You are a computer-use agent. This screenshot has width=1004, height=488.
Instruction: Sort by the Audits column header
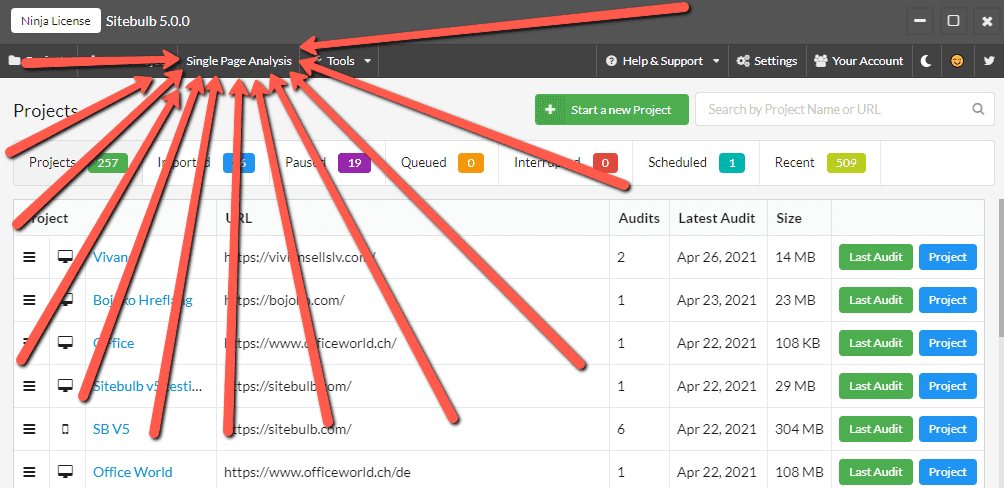[639, 218]
